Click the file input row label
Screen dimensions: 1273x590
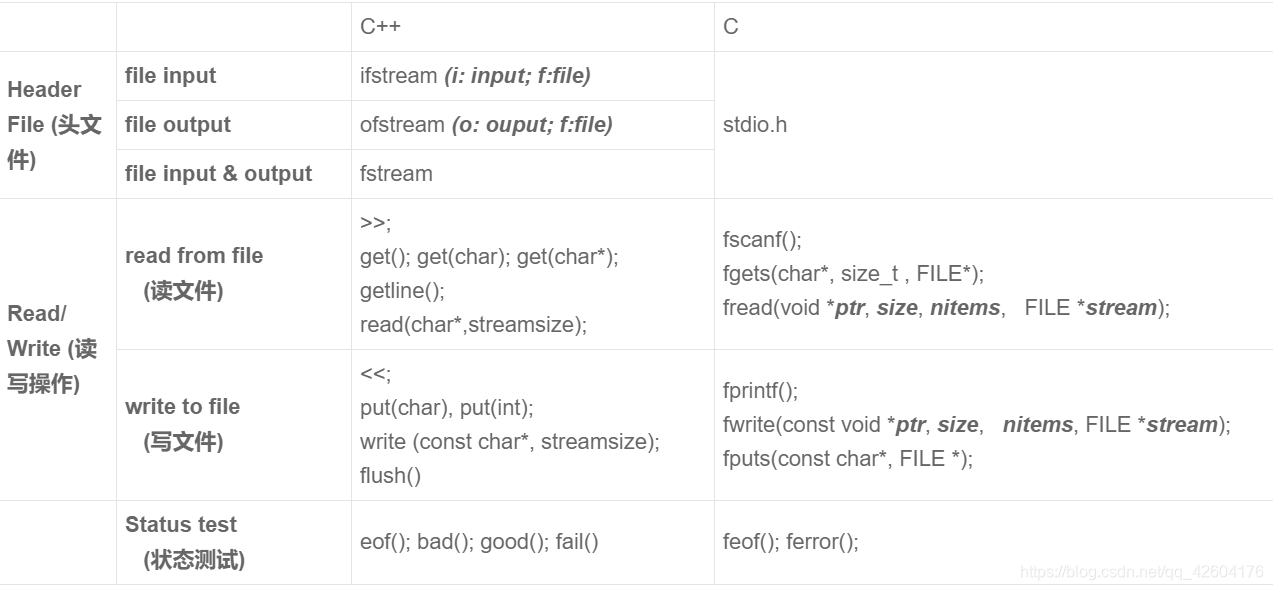click(x=170, y=76)
